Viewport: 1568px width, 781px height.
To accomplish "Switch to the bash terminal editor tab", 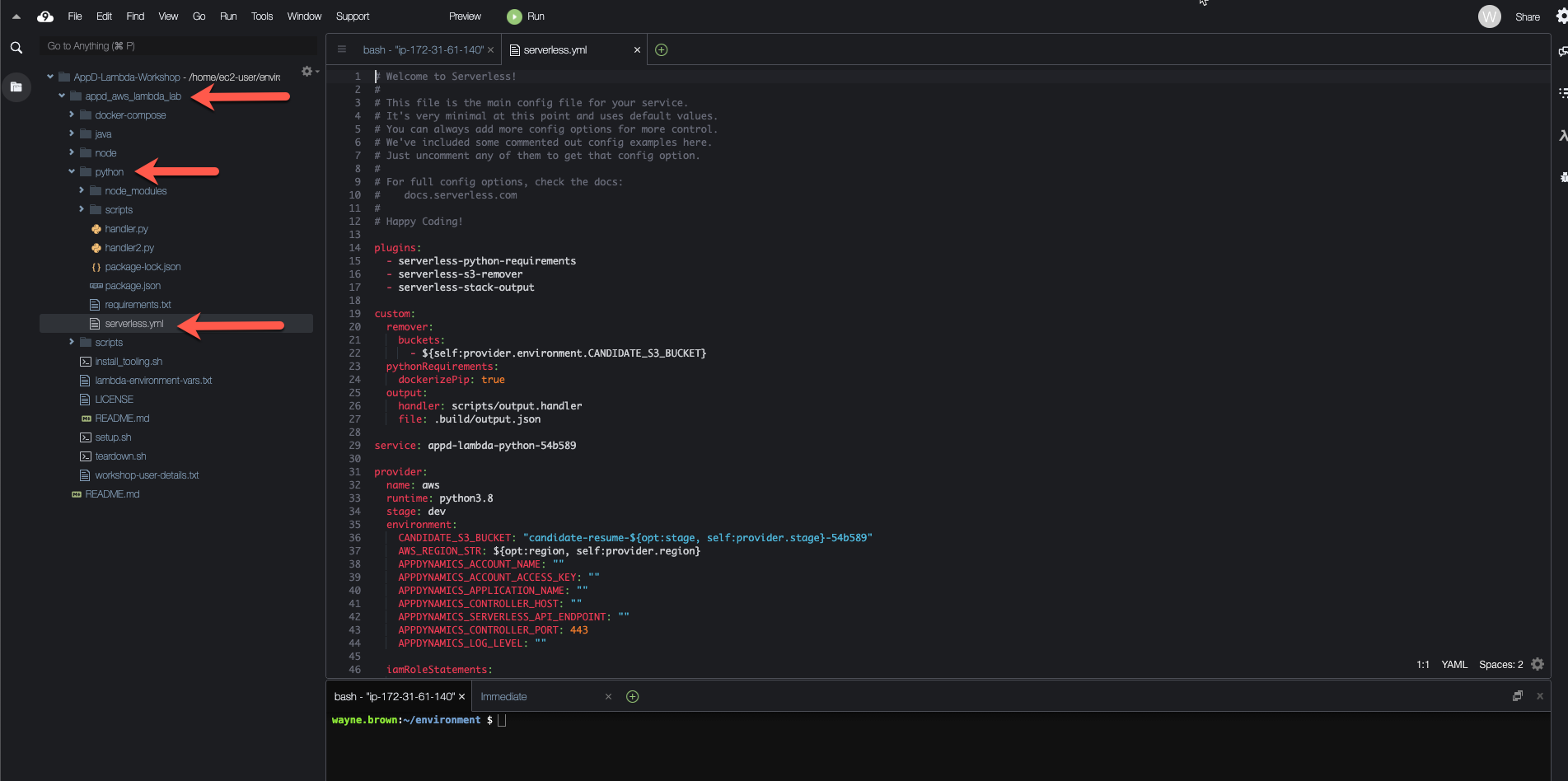I will click(x=423, y=50).
